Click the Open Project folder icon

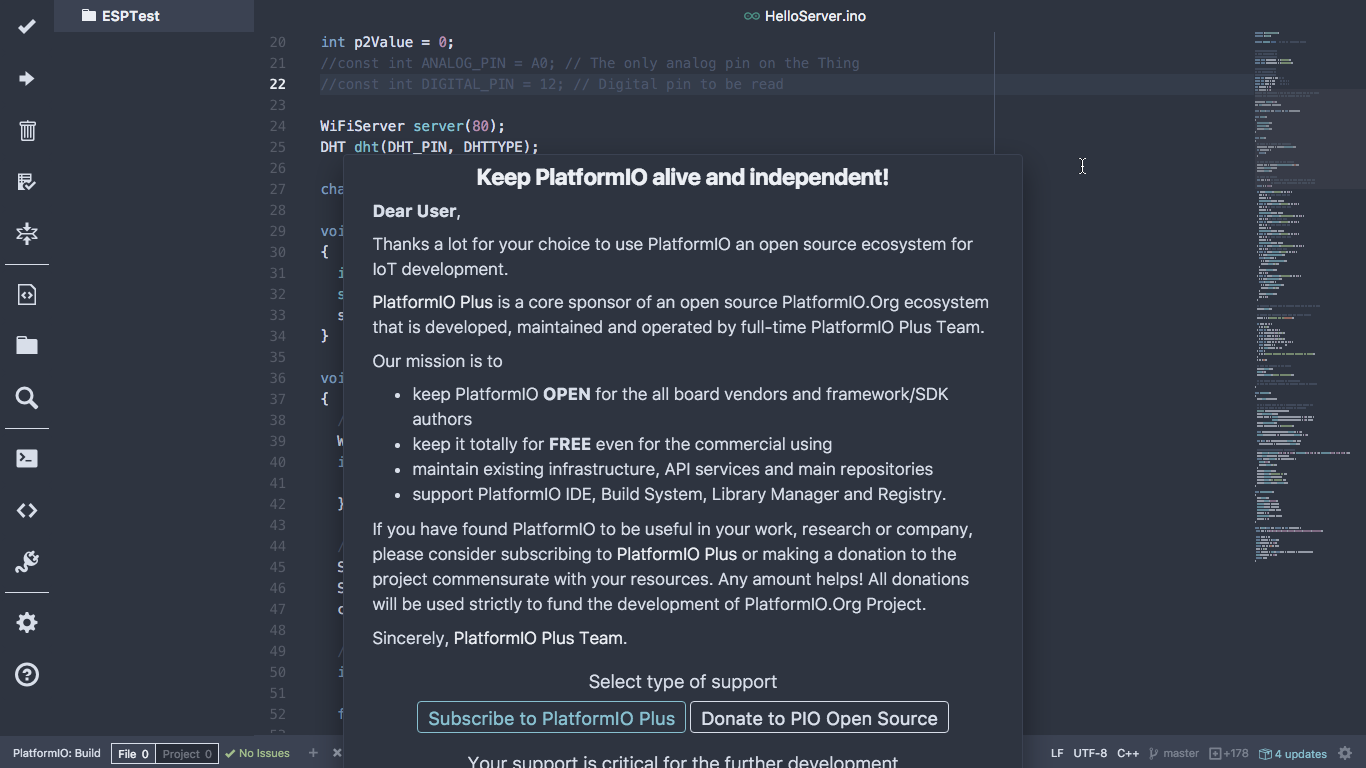[x=27, y=346]
